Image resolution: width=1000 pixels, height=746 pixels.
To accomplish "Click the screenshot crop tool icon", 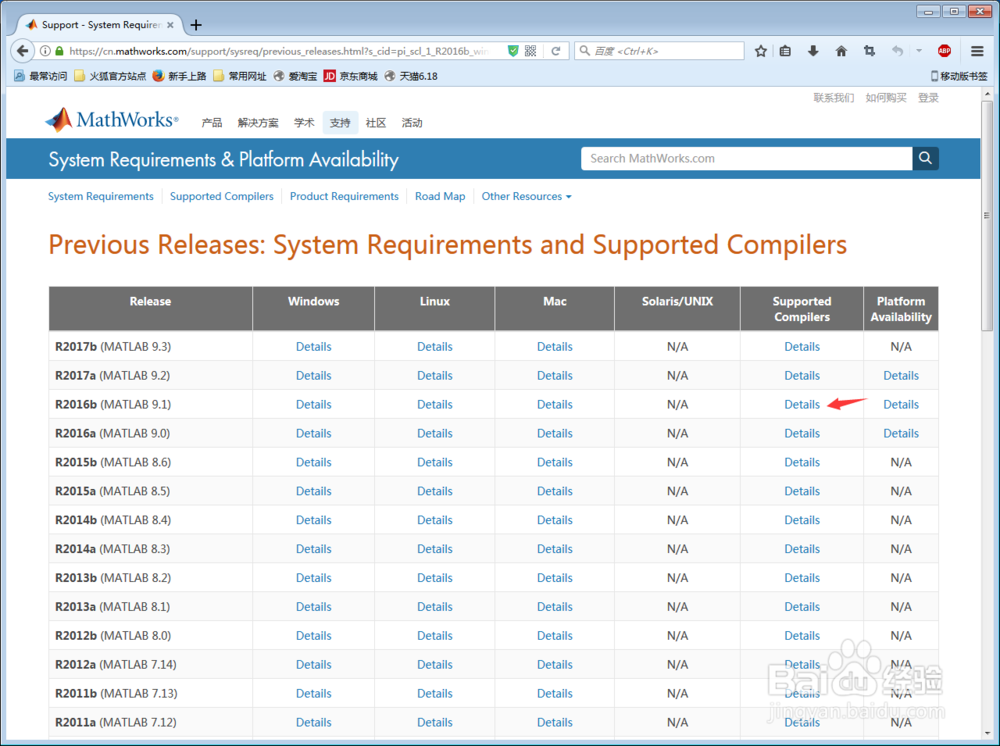I will (x=869, y=51).
